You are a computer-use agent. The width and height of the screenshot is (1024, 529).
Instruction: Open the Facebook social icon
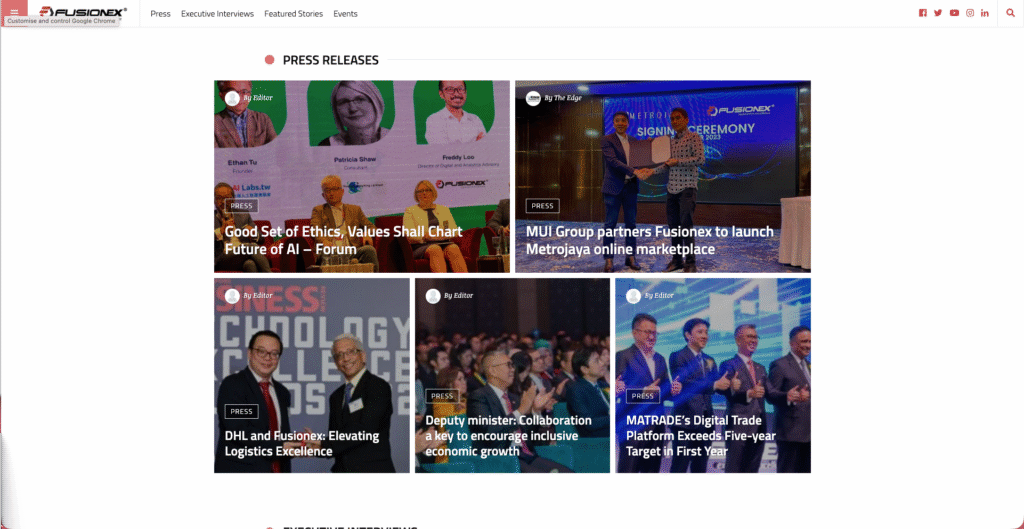pos(923,13)
